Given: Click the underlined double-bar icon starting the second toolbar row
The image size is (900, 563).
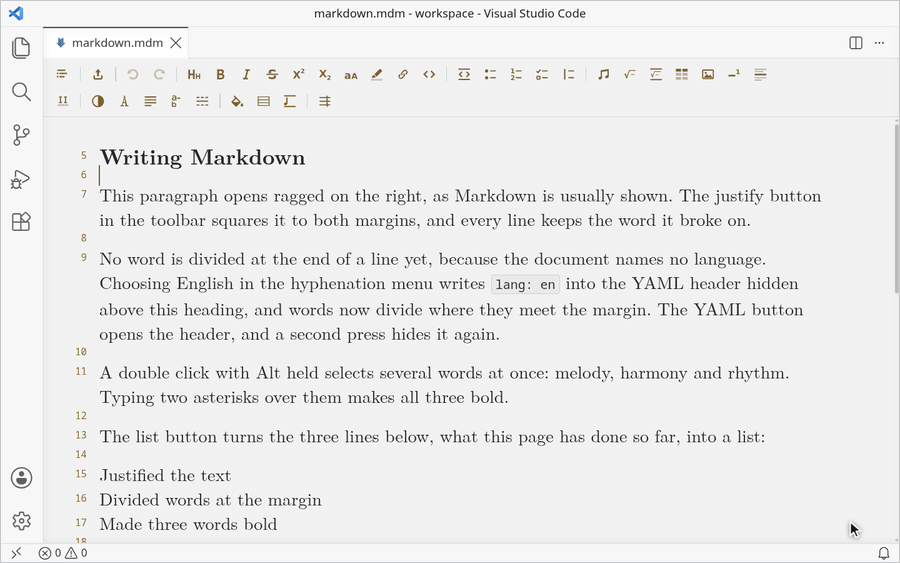Looking at the screenshot, I should point(63,101).
